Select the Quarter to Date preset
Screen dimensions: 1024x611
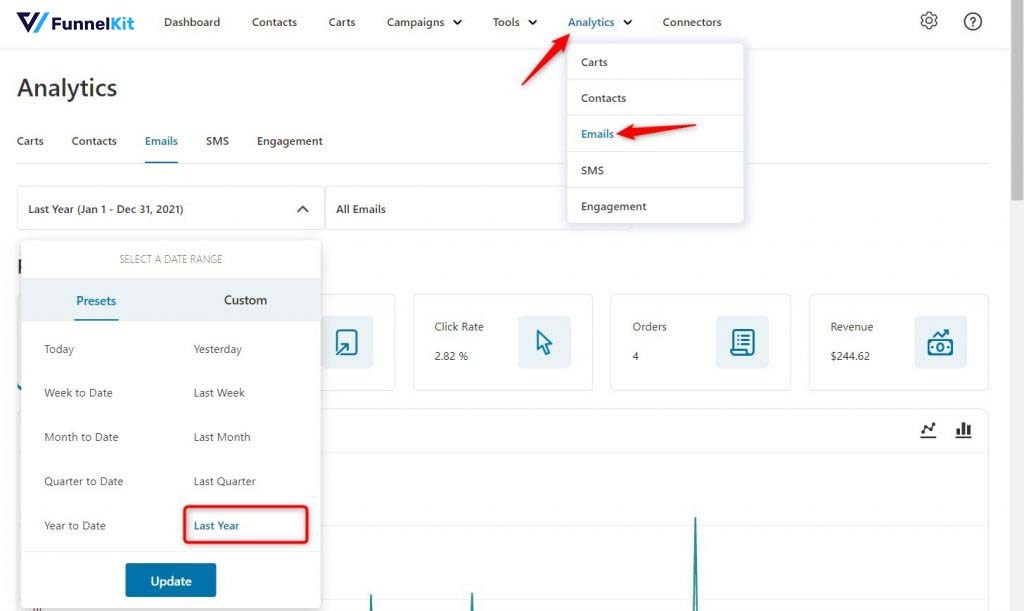84,481
